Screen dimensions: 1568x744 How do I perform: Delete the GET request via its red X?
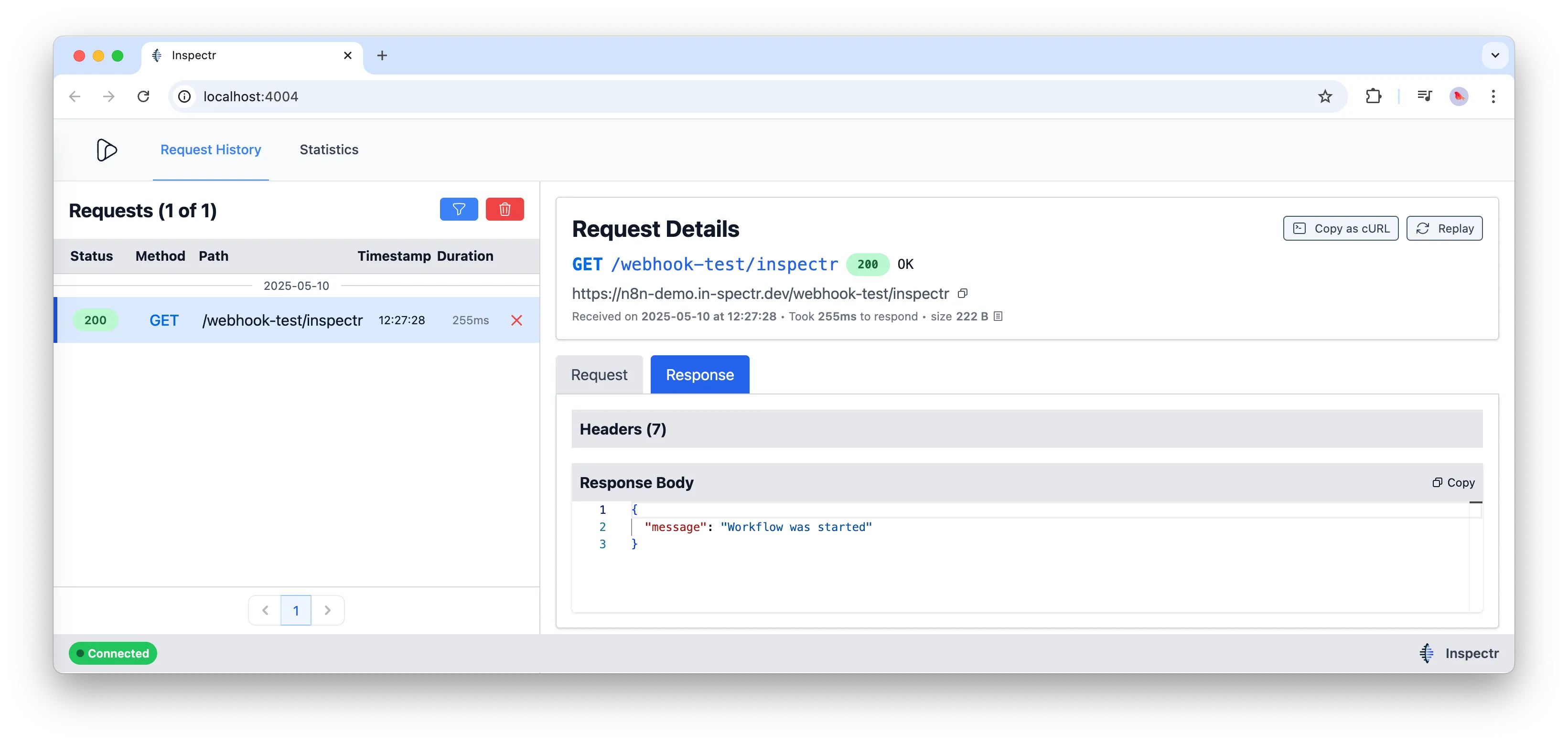(x=517, y=320)
